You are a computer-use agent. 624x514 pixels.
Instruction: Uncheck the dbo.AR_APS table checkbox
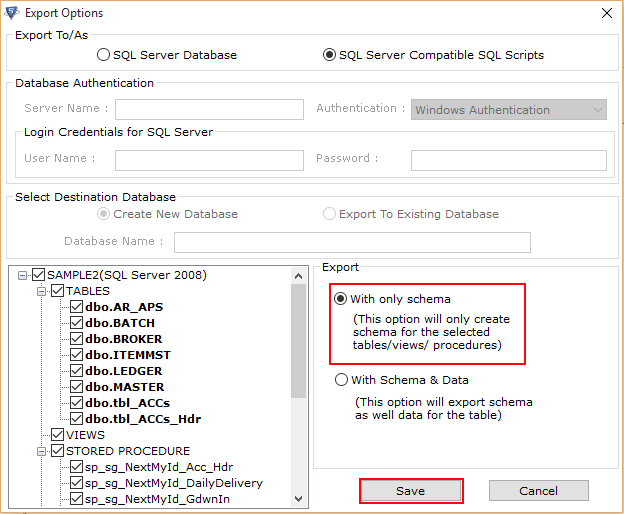click(x=76, y=307)
